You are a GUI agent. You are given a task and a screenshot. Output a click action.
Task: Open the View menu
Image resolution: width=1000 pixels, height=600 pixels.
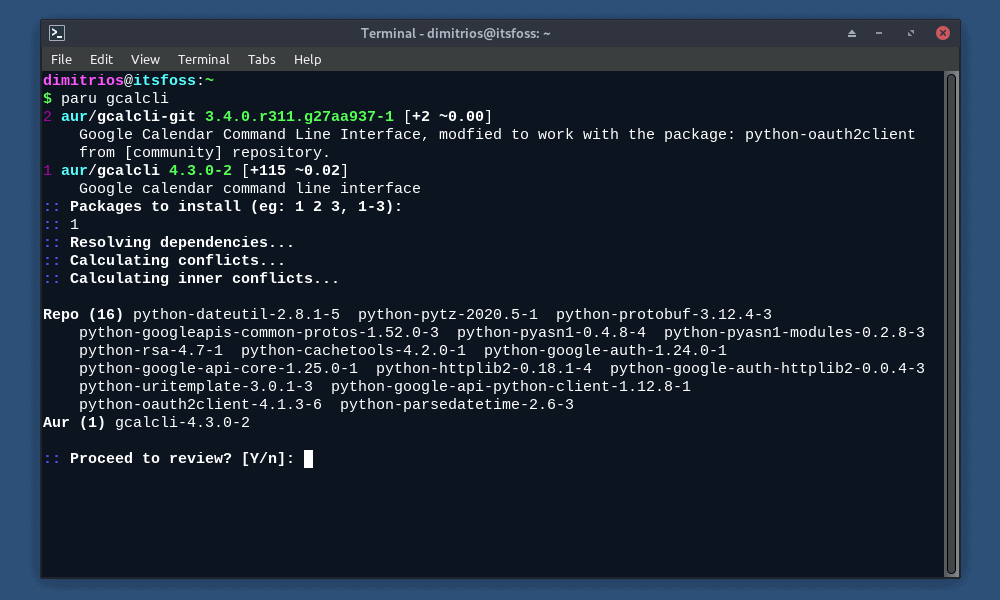(x=145, y=59)
